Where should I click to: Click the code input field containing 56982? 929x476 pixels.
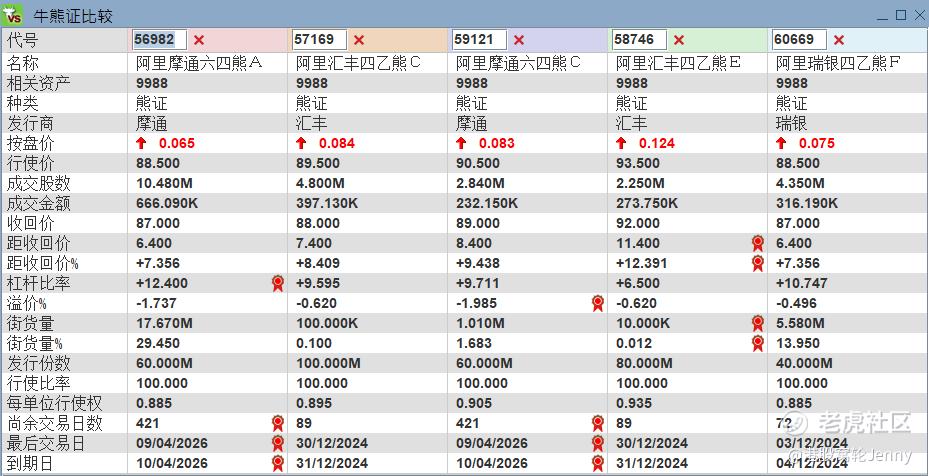click(x=159, y=40)
